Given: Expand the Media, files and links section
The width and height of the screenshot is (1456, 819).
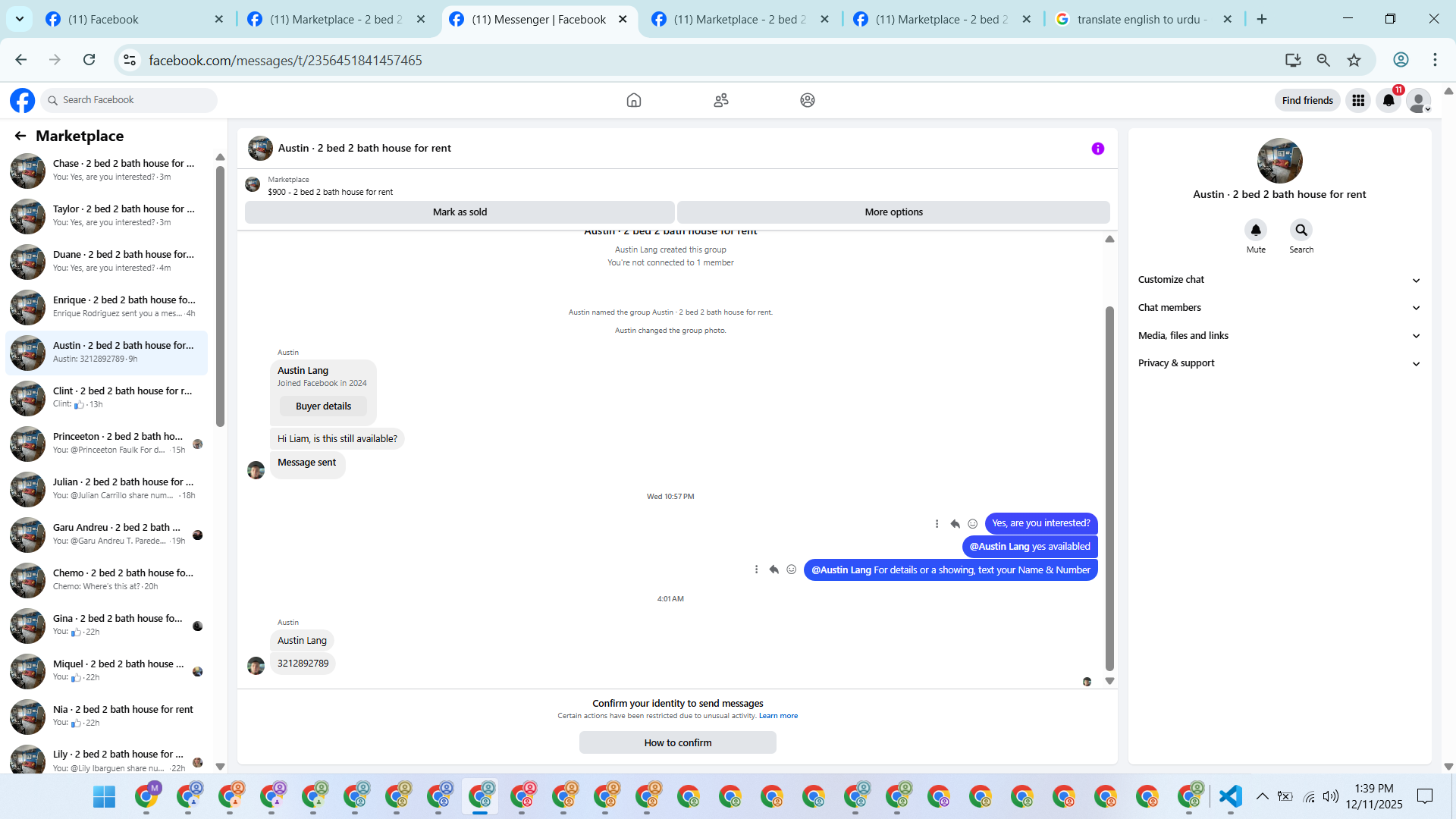Looking at the screenshot, I should click(x=1279, y=336).
